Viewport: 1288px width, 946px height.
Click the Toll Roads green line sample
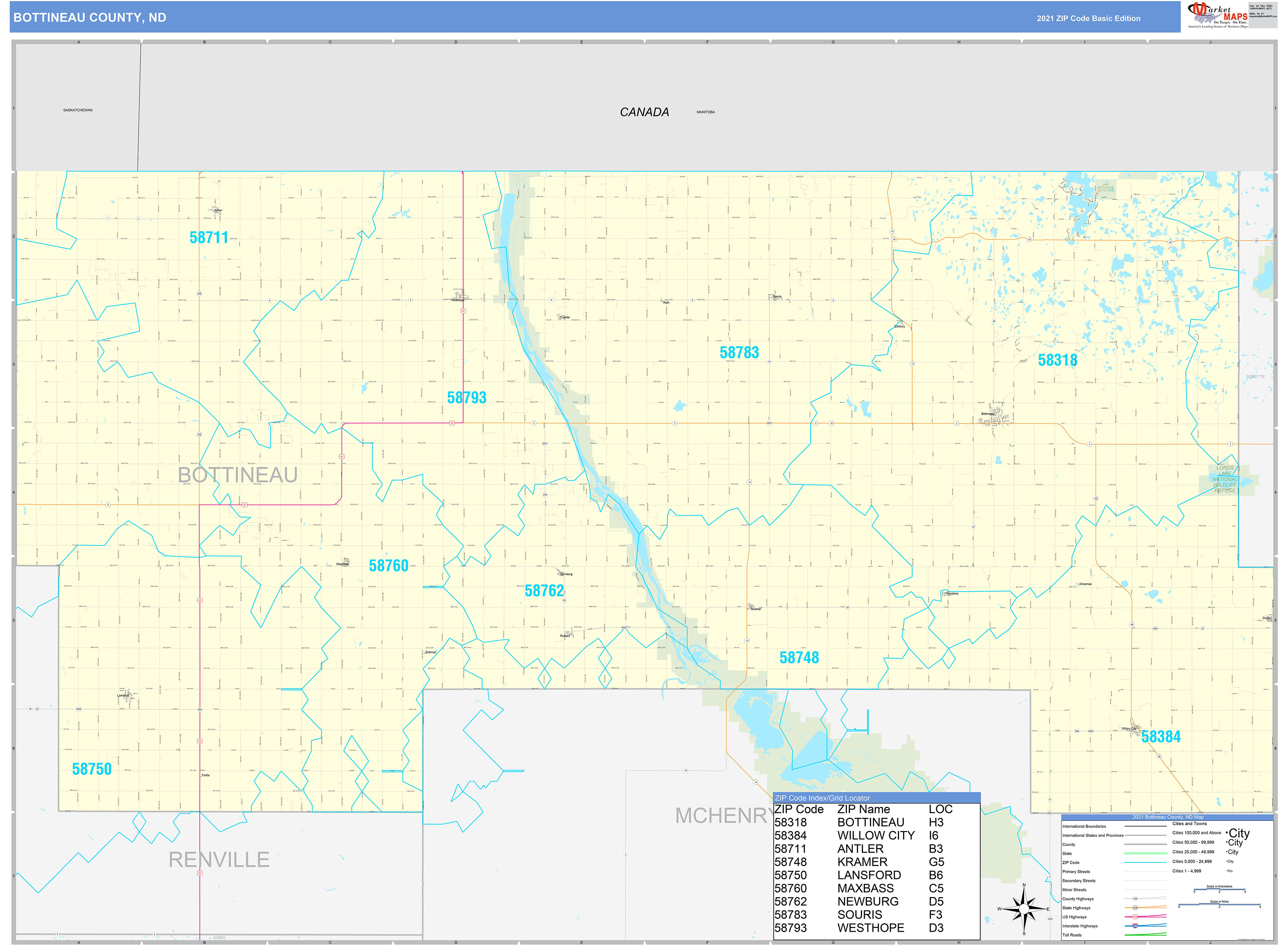pos(1146,935)
